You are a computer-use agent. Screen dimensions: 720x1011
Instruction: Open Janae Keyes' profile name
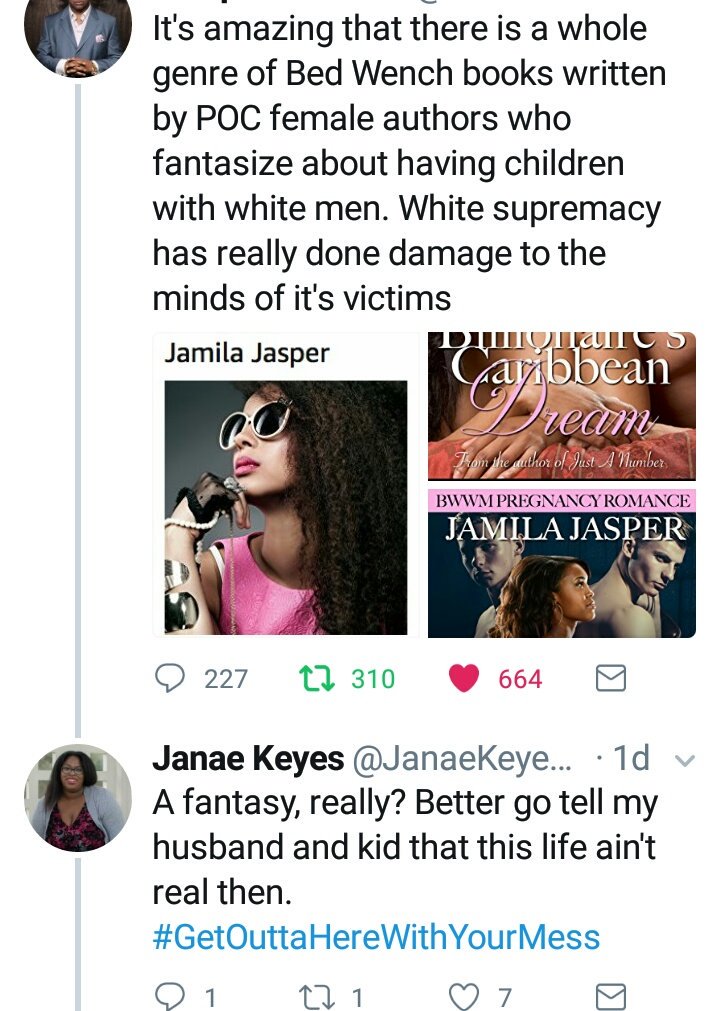[248, 758]
